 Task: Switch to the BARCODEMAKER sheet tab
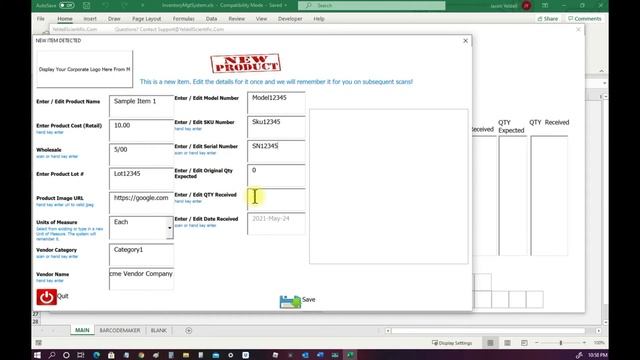click(120, 330)
